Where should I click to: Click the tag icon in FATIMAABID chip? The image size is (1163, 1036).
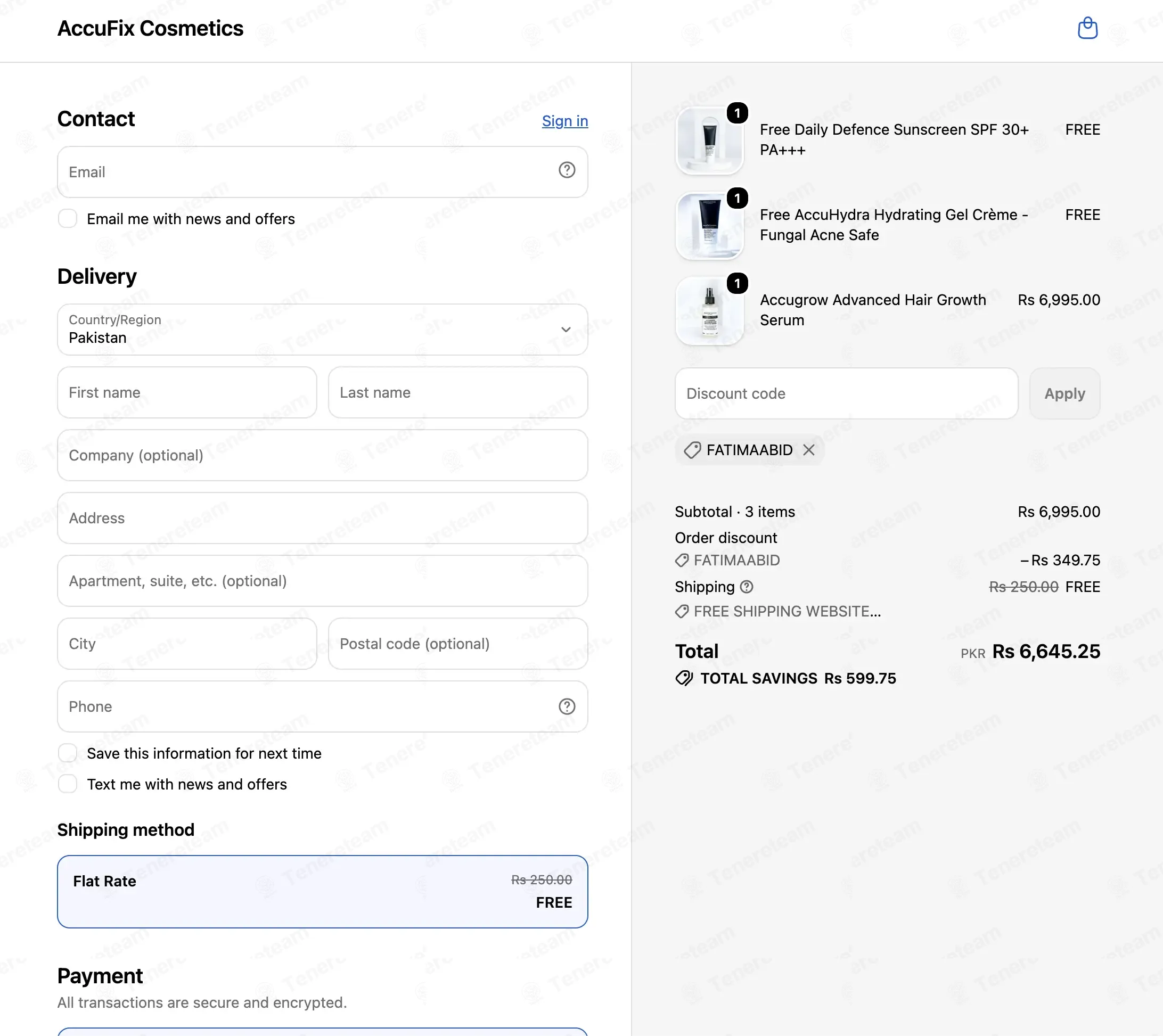[692, 450]
